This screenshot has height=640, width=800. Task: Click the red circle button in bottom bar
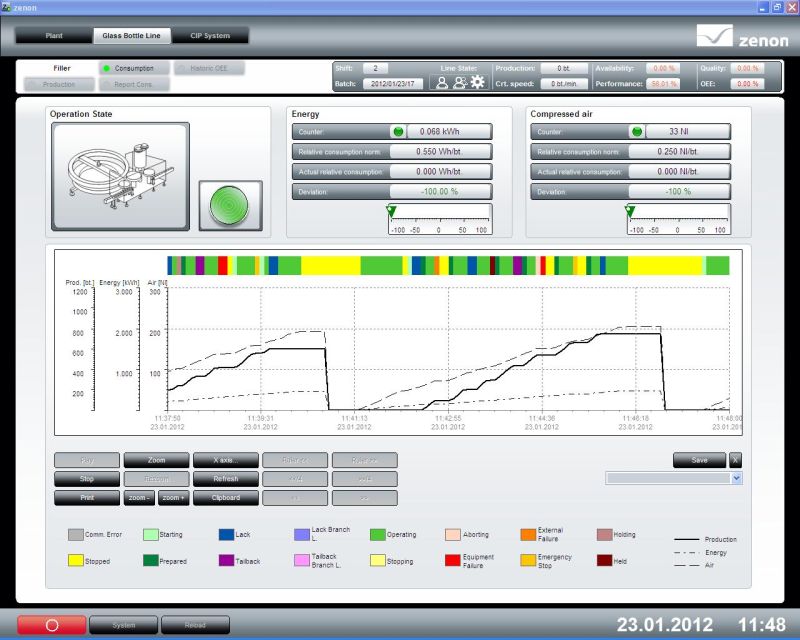coord(51,625)
